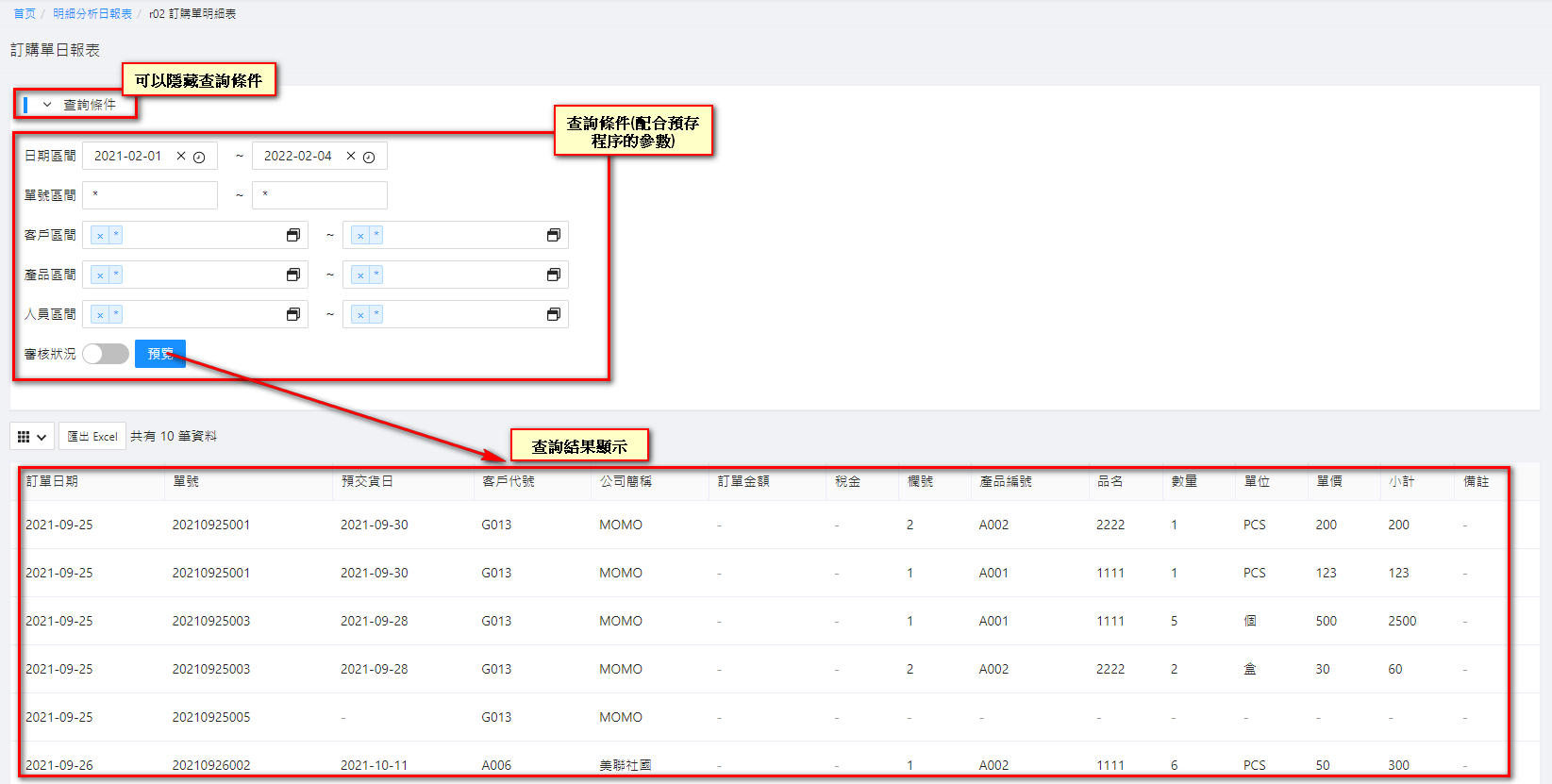Open the grid column selector dropdown
Image resolution: width=1552 pixels, height=784 pixels.
pyautogui.click(x=32, y=437)
